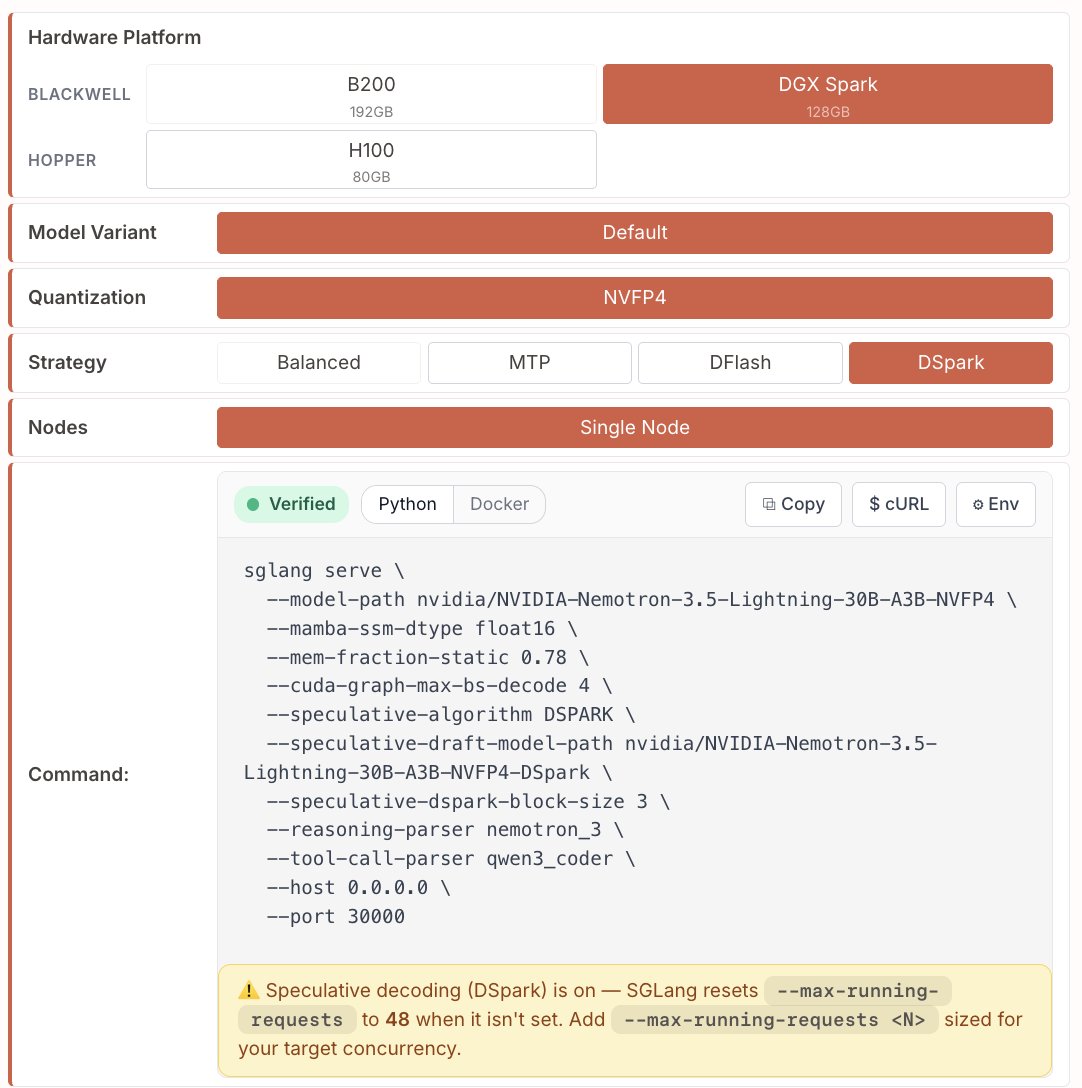The height and width of the screenshot is (1088, 1082).
Task: Click the Hardware Platform heading
Action: click(115, 37)
